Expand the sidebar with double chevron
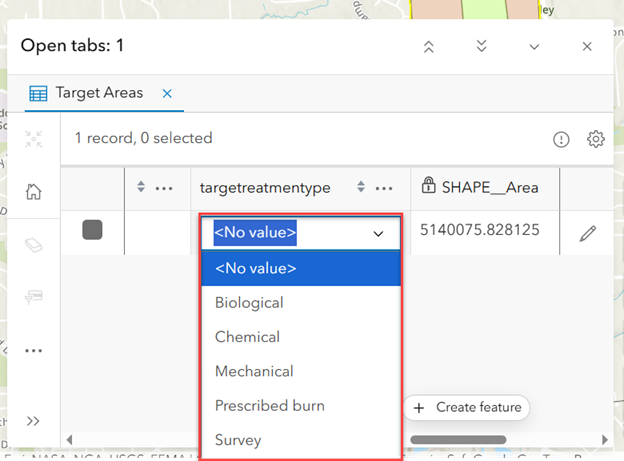The image size is (624, 461). 33,421
